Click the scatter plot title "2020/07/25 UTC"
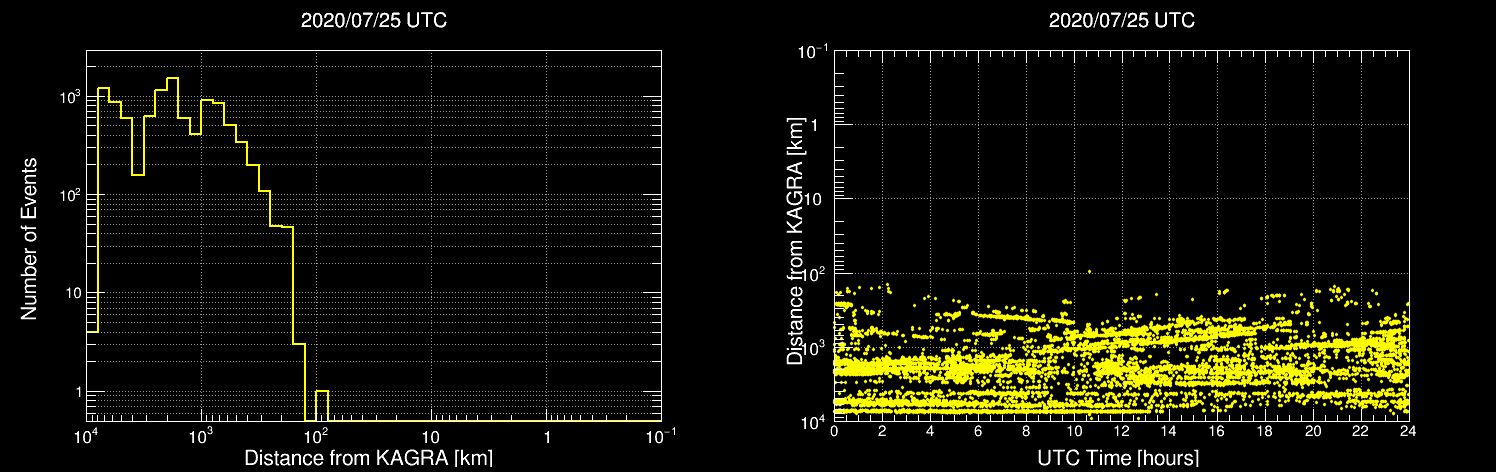This screenshot has width=1496, height=472. tap(1121, 21)
